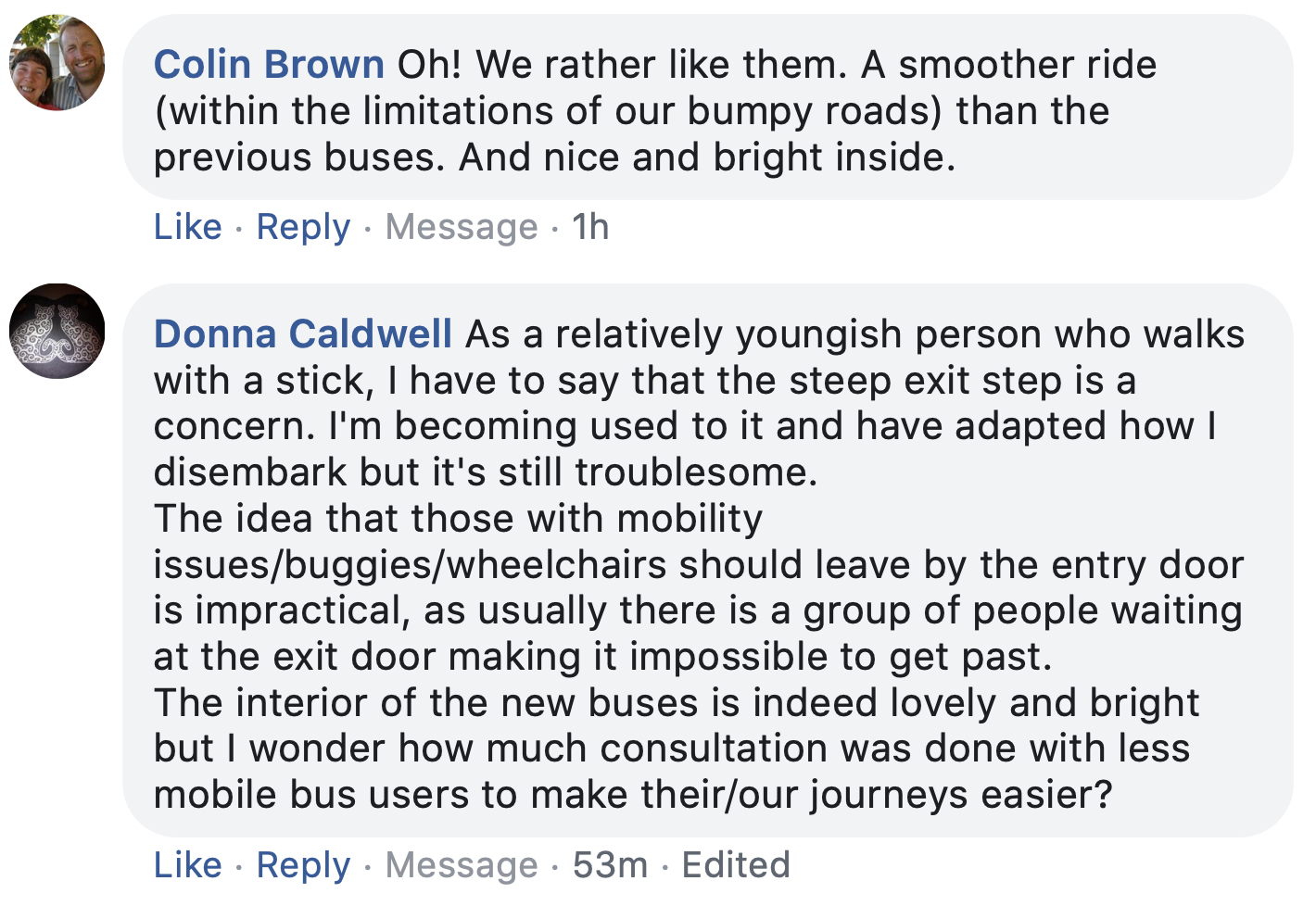Reply to Donna Caldwell's comment
1316x906 pixels.
point(304,865)
